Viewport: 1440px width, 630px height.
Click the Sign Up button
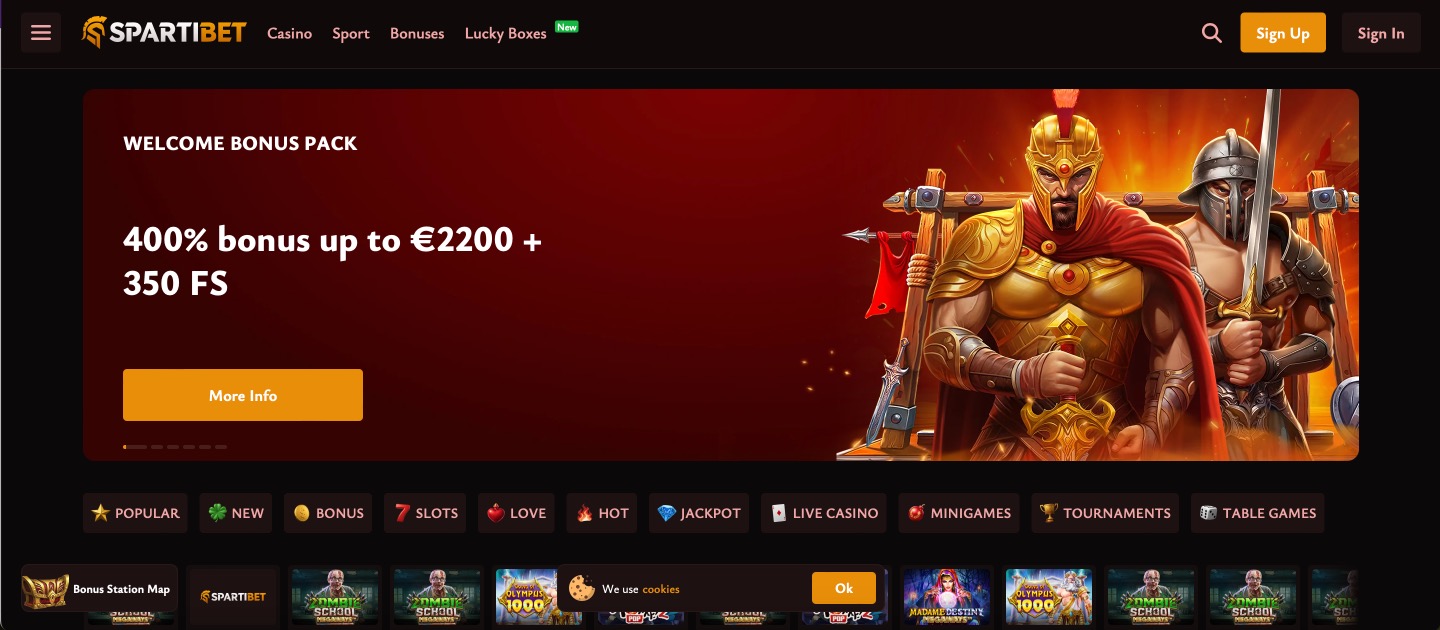1283,33
